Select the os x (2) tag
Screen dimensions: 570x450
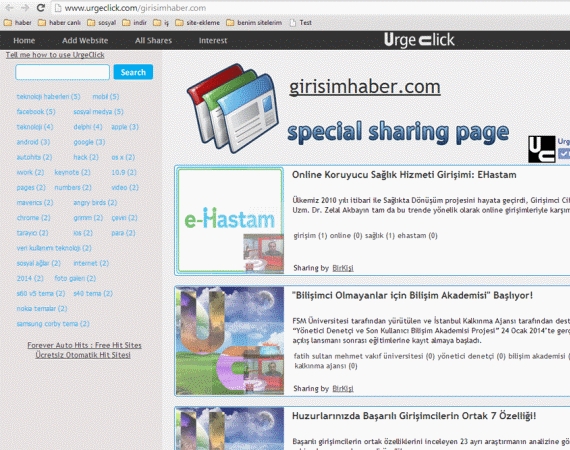click(x=123, y=157)
